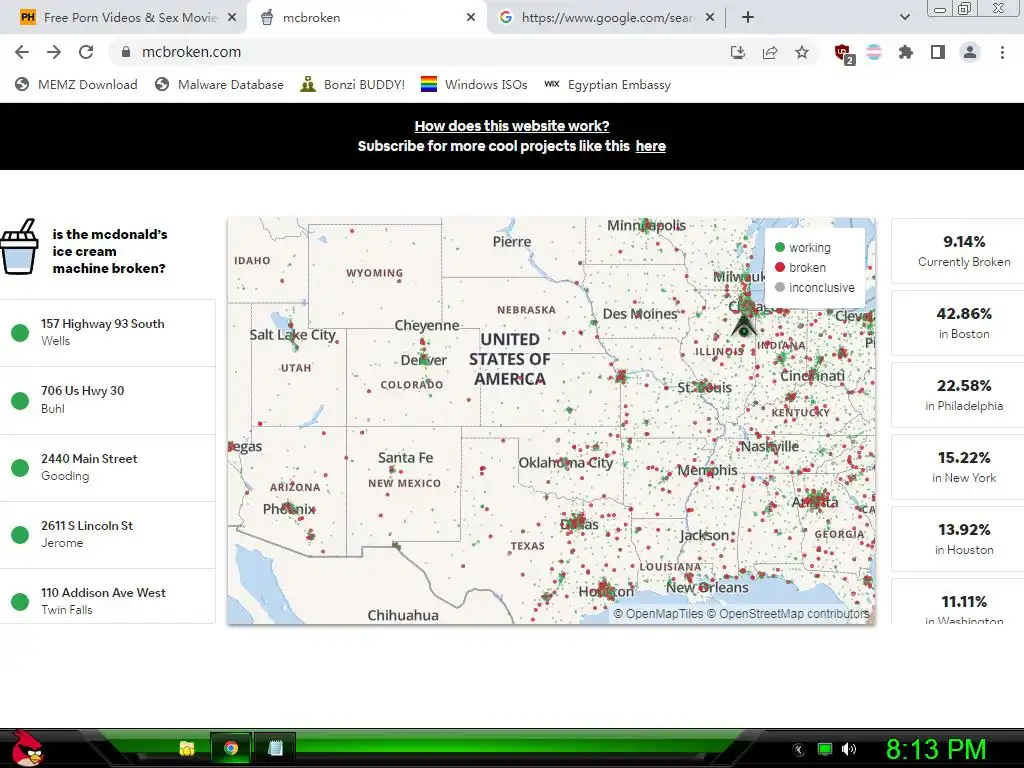Select the 110 Addison Ave West location
Screen dimensions: 1024x768
coord(107,596)
